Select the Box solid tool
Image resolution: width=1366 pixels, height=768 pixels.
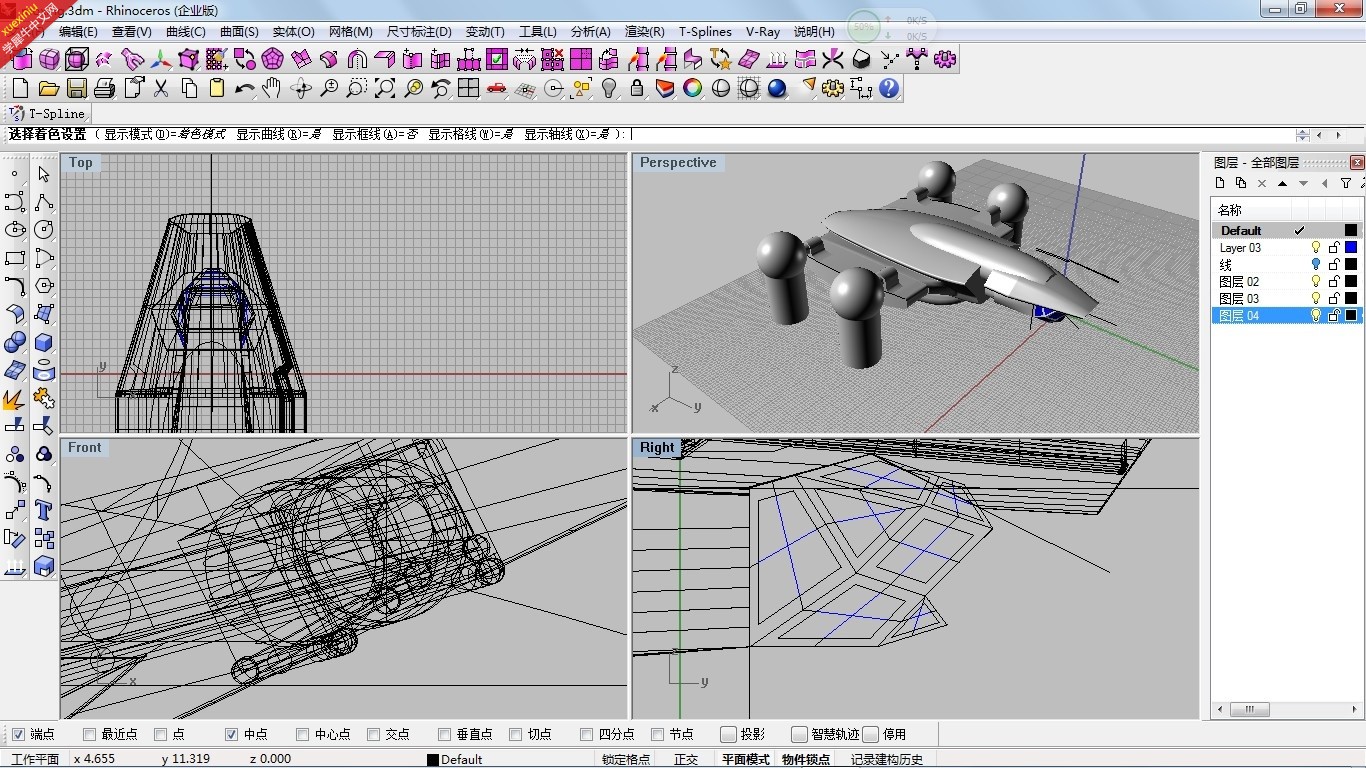coord(43,342)
